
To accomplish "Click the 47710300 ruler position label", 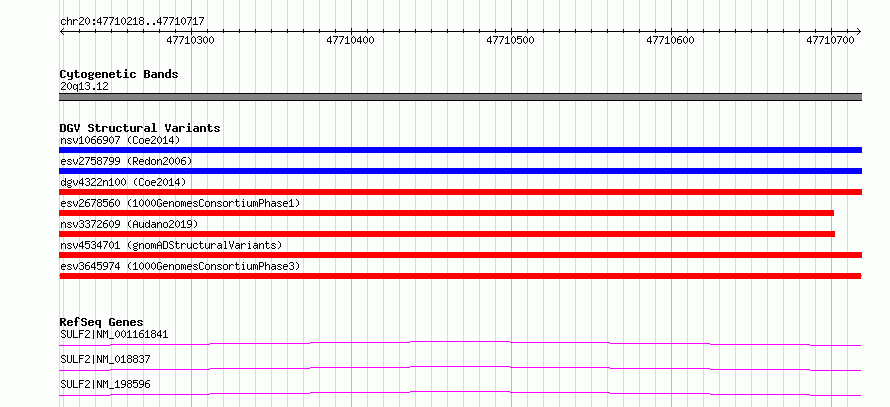I will (x=191, y=41).
